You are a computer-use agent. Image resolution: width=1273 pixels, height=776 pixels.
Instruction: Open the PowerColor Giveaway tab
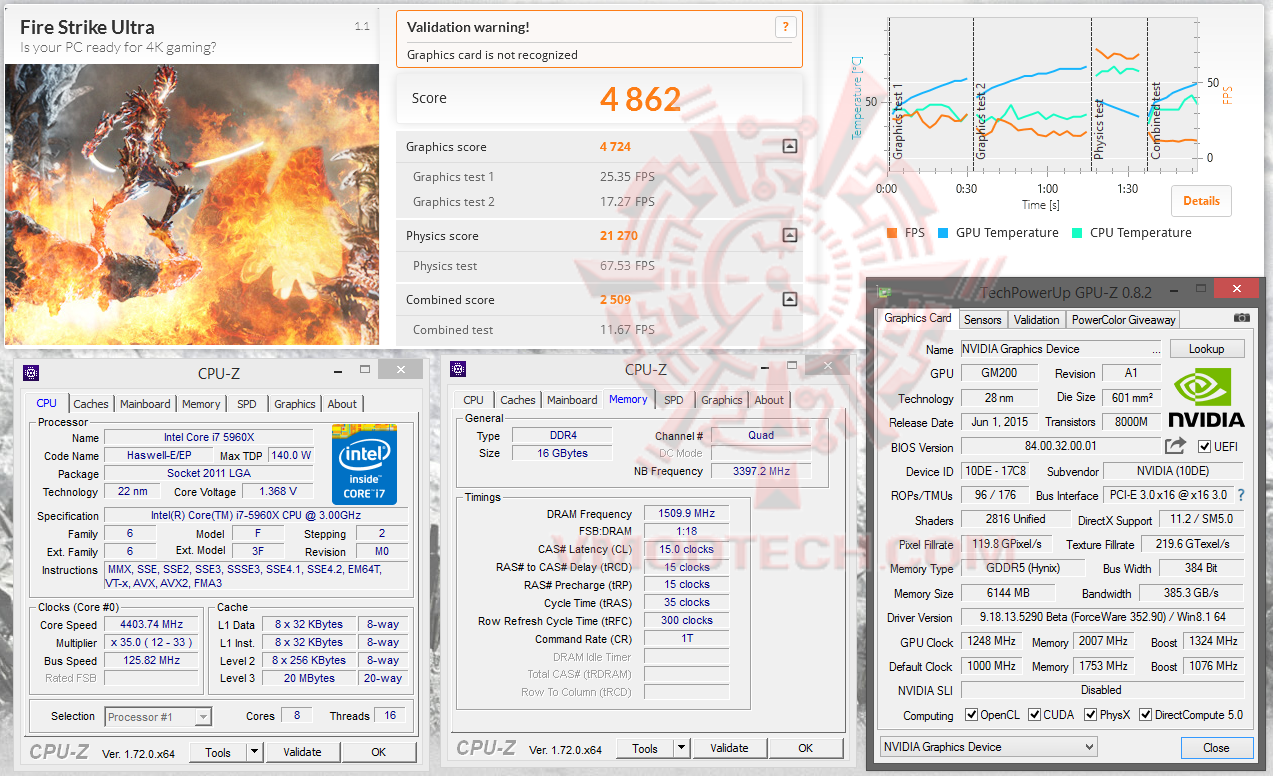tap(1124, 320)
